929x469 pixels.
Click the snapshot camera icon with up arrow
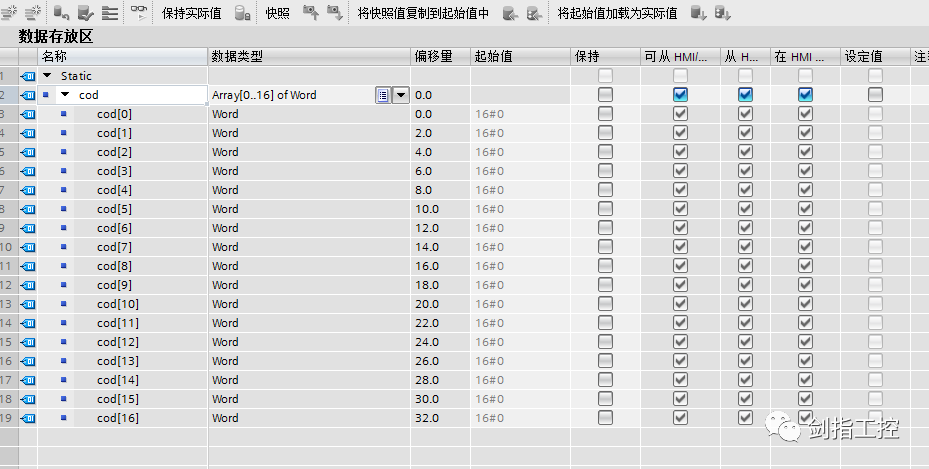click(310, 12)
